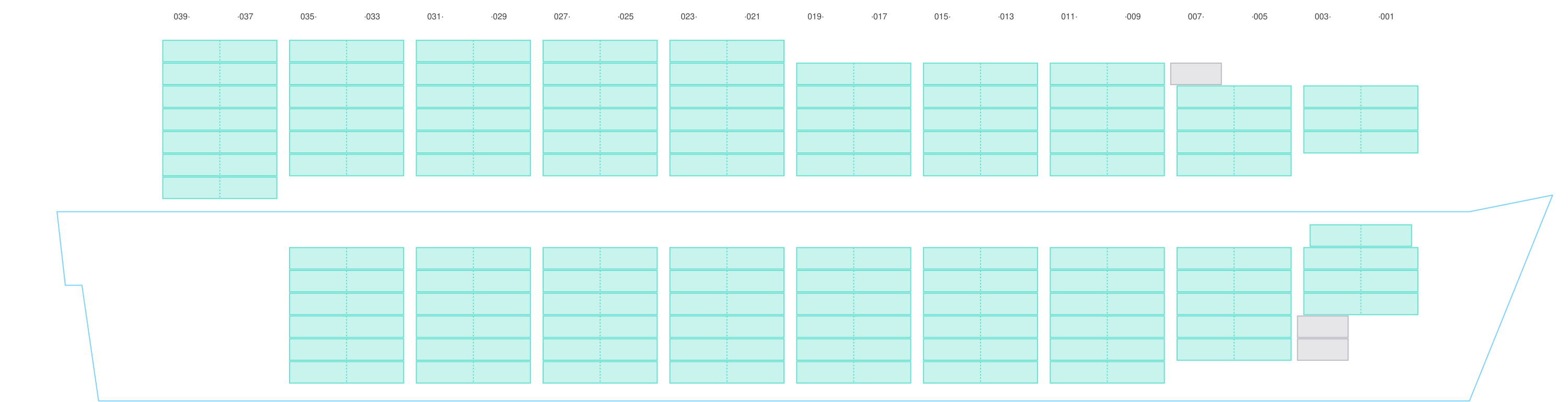The height and width of the screenshot is (402, 1568).
Task: Select bay label 035
Action: pyautogui.click(x=308, y=16)
